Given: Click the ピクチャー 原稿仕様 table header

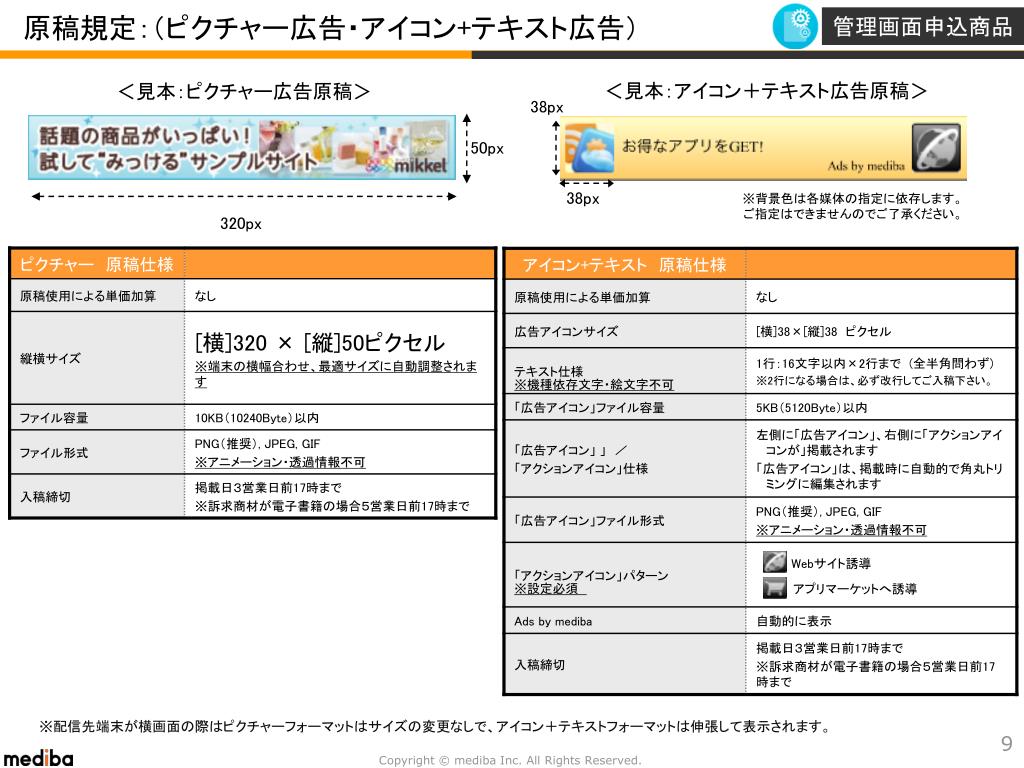Looking at the screenshot, I should [x=97, y=264].
